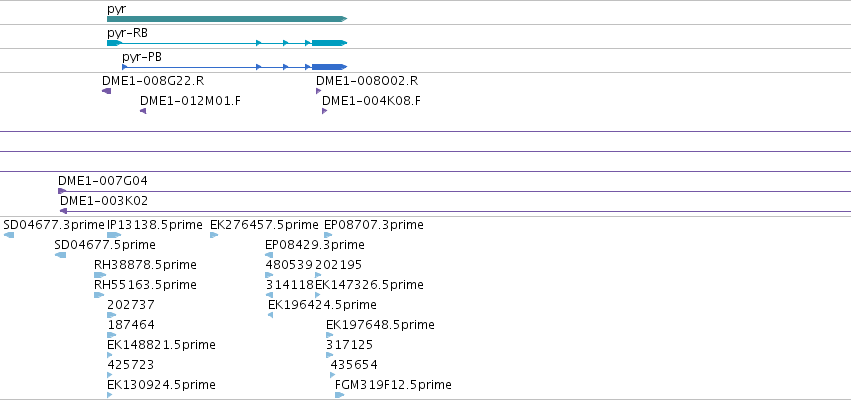Select the pyr-PB coding exon block
Screen dimensions: 851x400
(x=329, y=67)
